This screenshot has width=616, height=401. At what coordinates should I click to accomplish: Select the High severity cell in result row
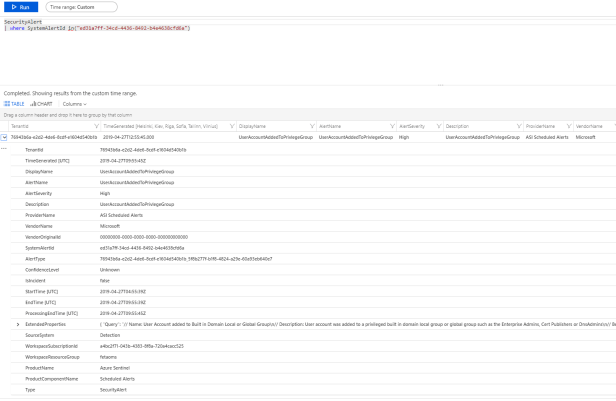coord(404,137)
